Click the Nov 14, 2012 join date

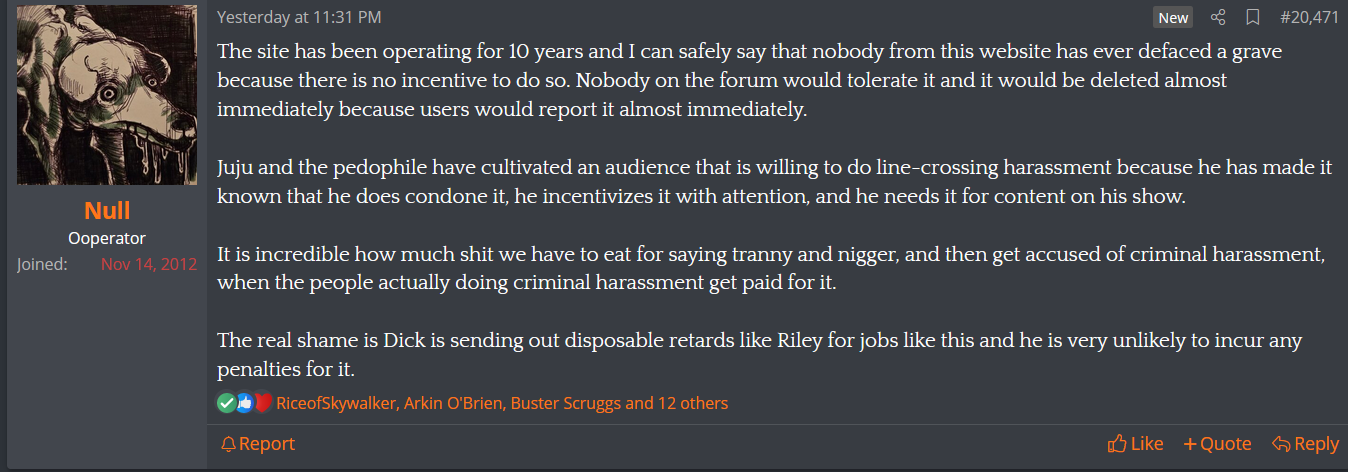coord(149,265)
